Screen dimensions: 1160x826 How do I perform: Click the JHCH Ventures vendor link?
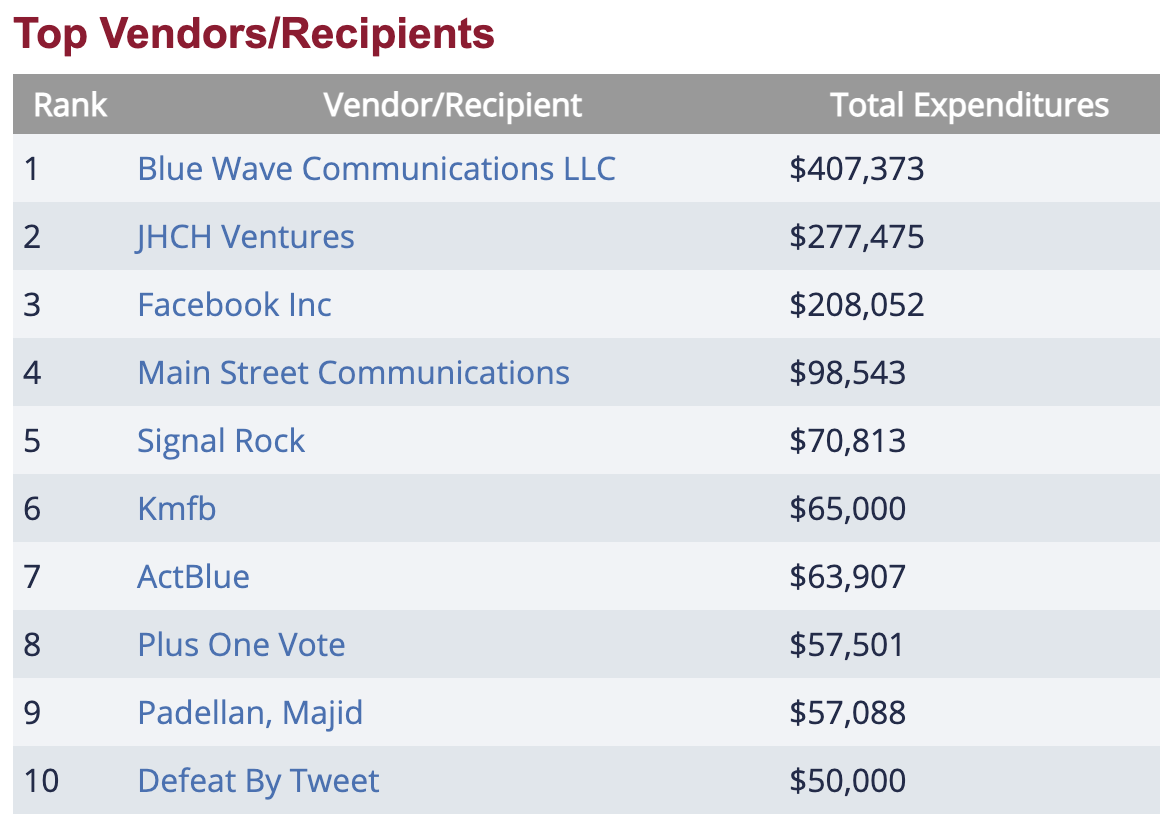pos(246,237)
